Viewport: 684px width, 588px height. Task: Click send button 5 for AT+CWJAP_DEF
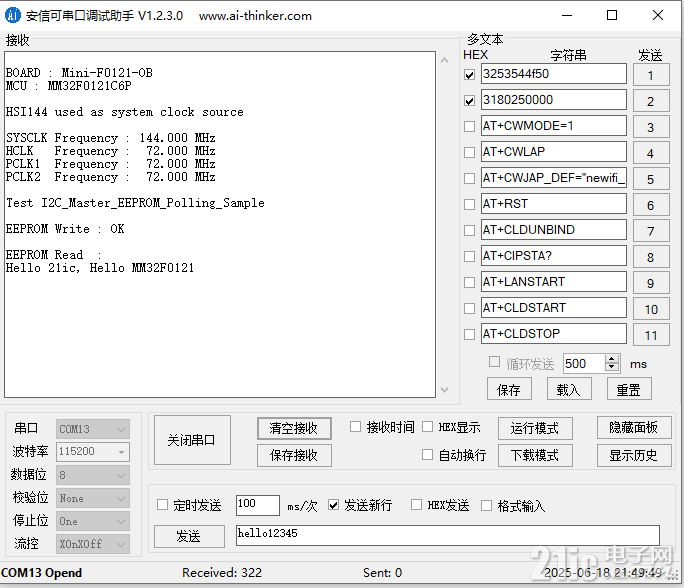pos(651,179)
